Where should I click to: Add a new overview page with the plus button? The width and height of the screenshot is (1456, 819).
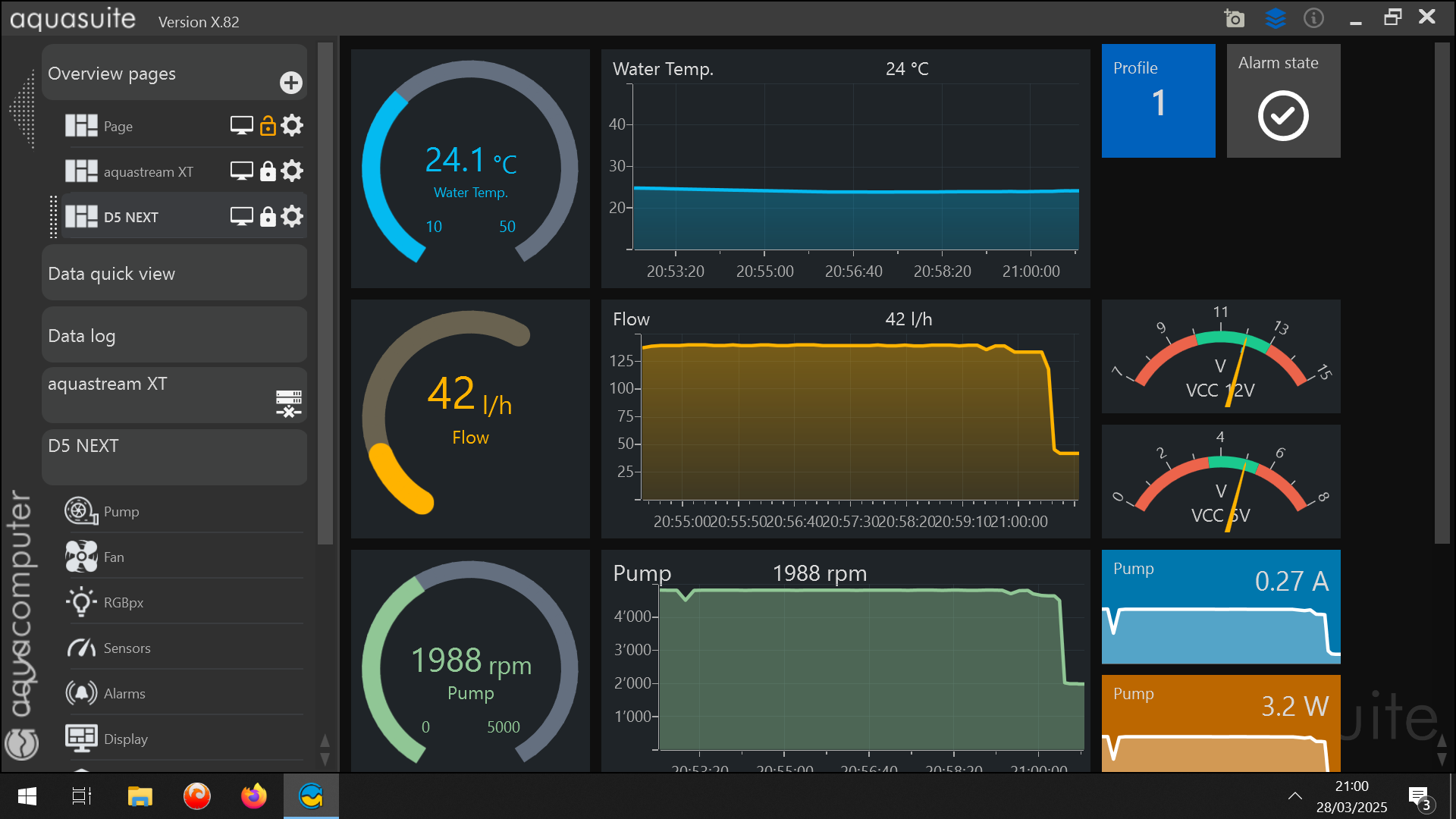[x=291, y=83]
